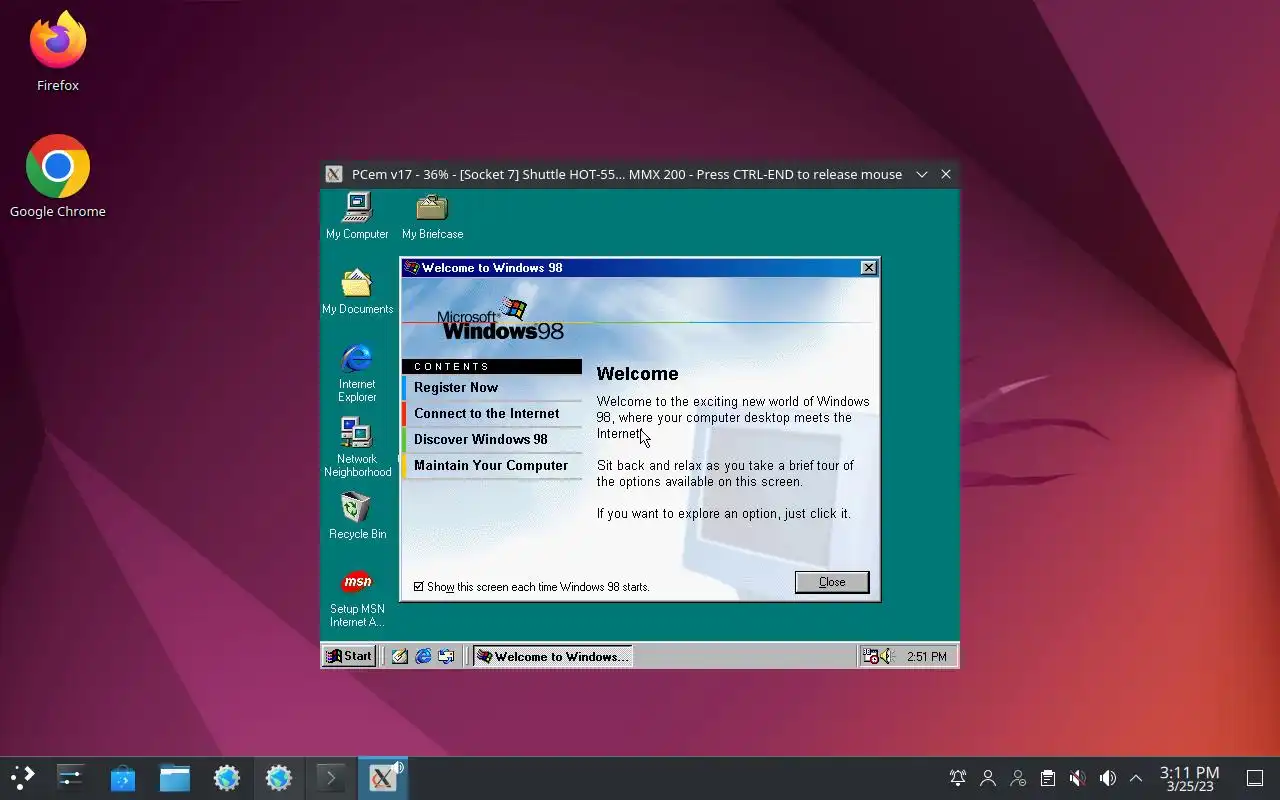The height and width of the screenshot is (800, 1280).
Task: Click the PCem window X11 title icon
Action: pos(334,174)
